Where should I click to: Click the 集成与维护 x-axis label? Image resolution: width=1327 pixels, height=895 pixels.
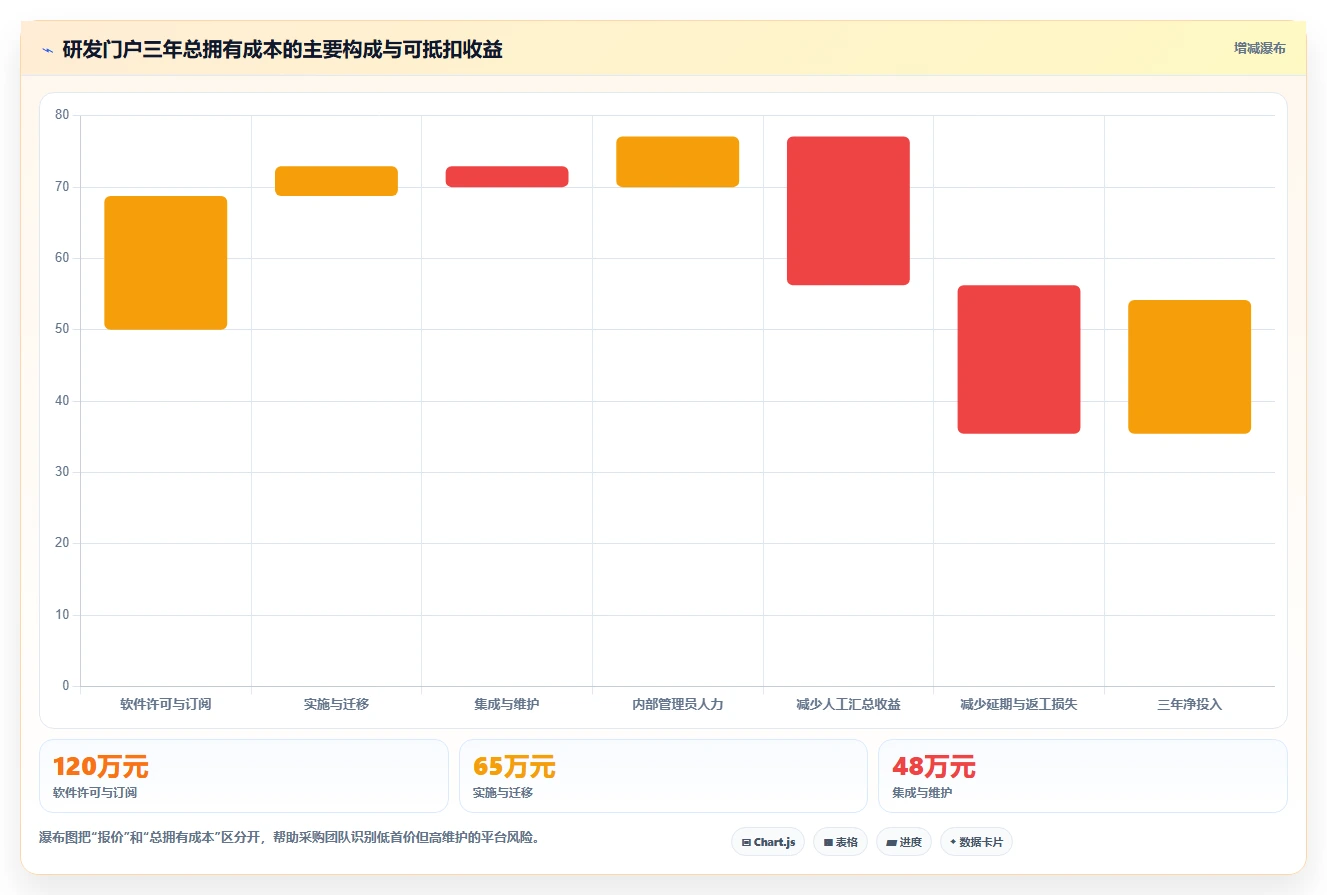tap(507, 704)
